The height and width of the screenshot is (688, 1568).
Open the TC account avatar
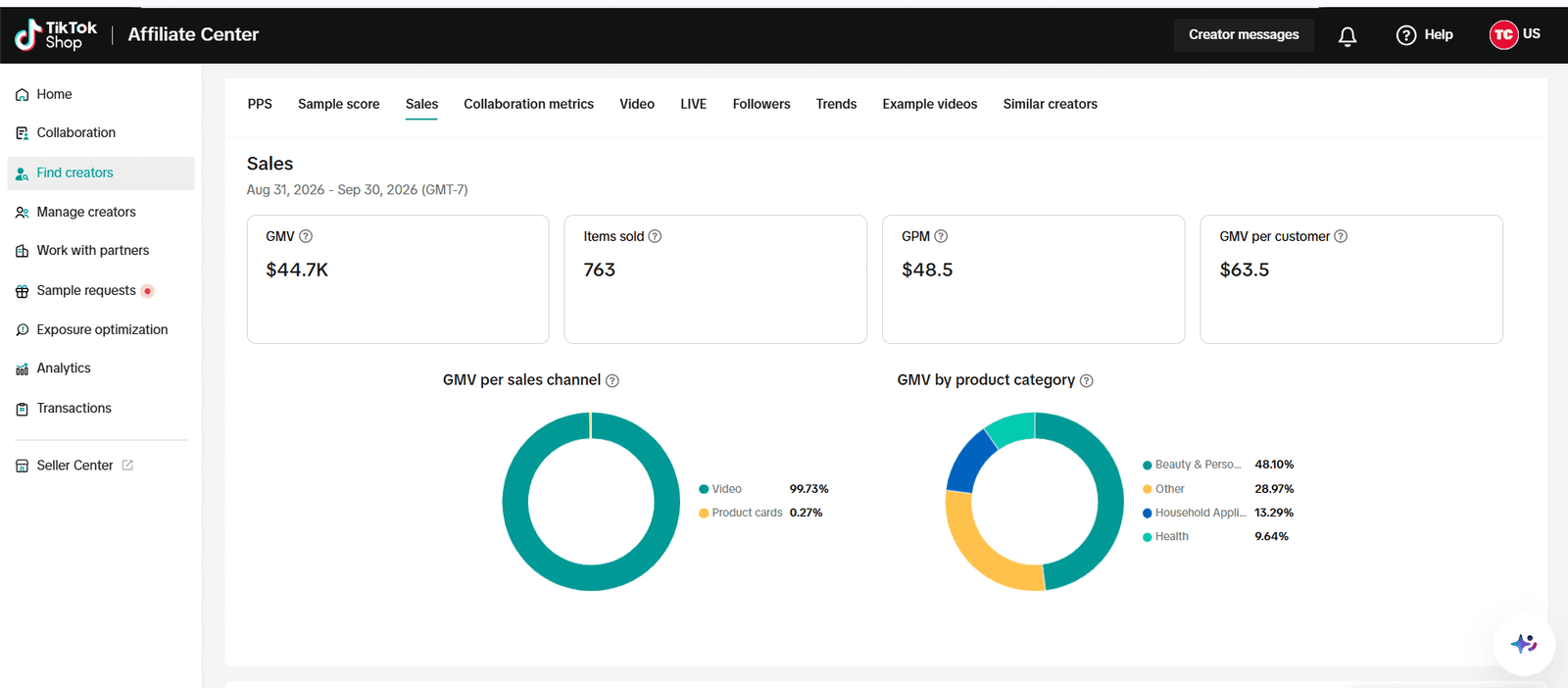1503,34
